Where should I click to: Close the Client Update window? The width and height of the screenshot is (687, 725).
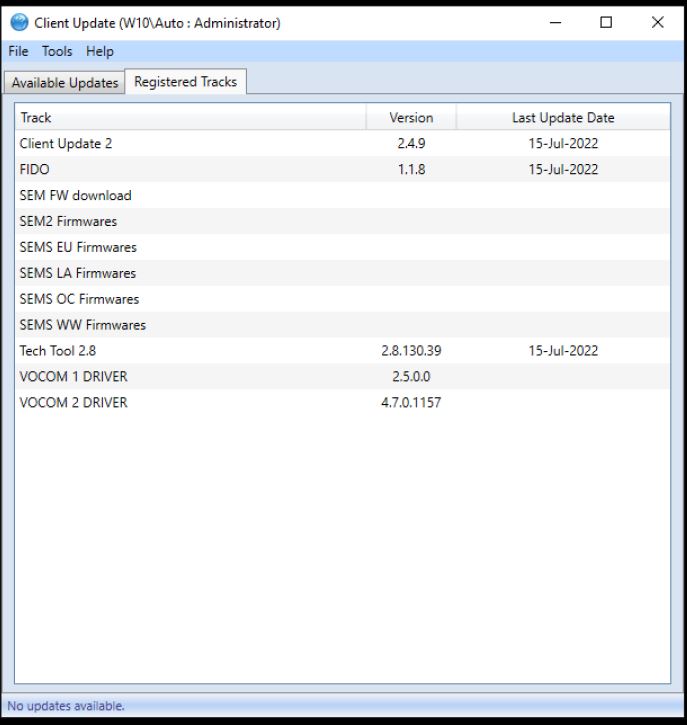click(x=657, y=22)
